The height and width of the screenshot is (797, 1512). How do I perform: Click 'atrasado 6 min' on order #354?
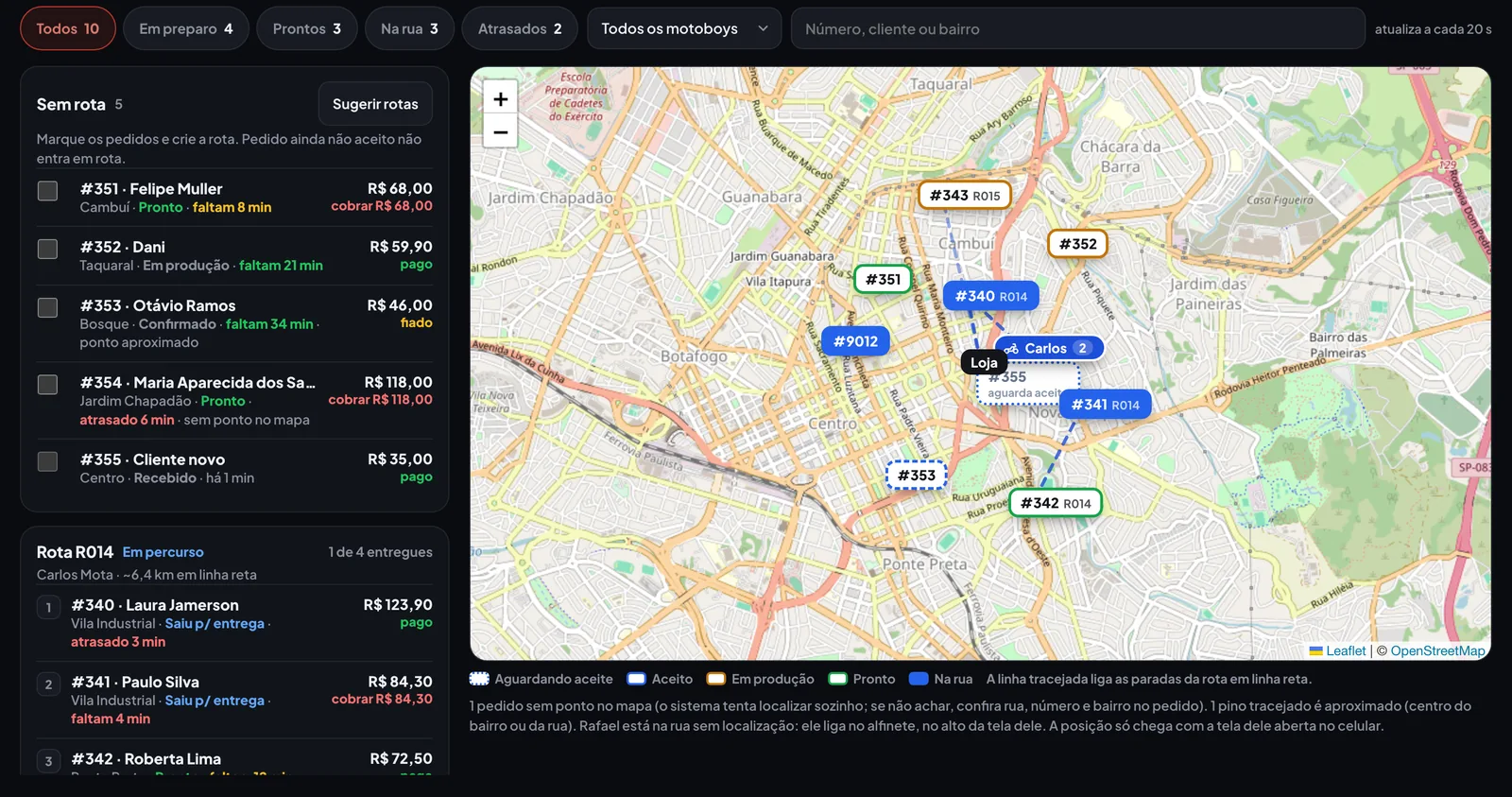point(127,420)
